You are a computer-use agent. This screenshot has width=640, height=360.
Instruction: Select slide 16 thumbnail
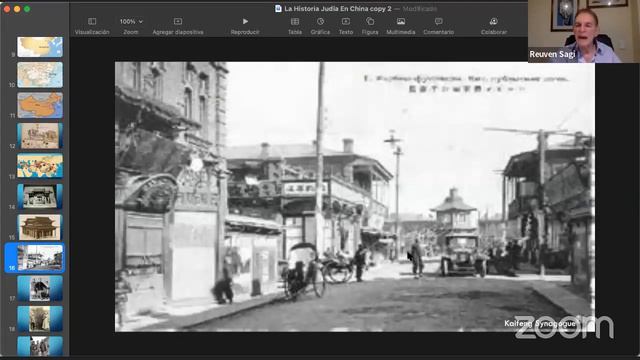tap(40, 258)
